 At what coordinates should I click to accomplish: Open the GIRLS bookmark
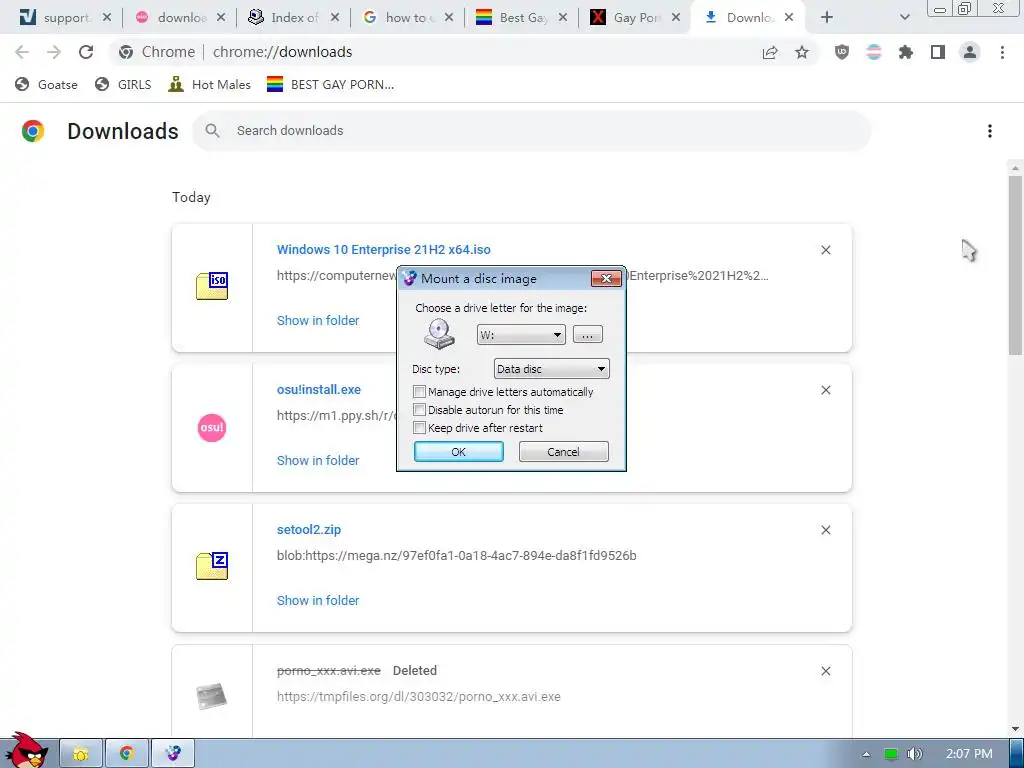(123, 84)
